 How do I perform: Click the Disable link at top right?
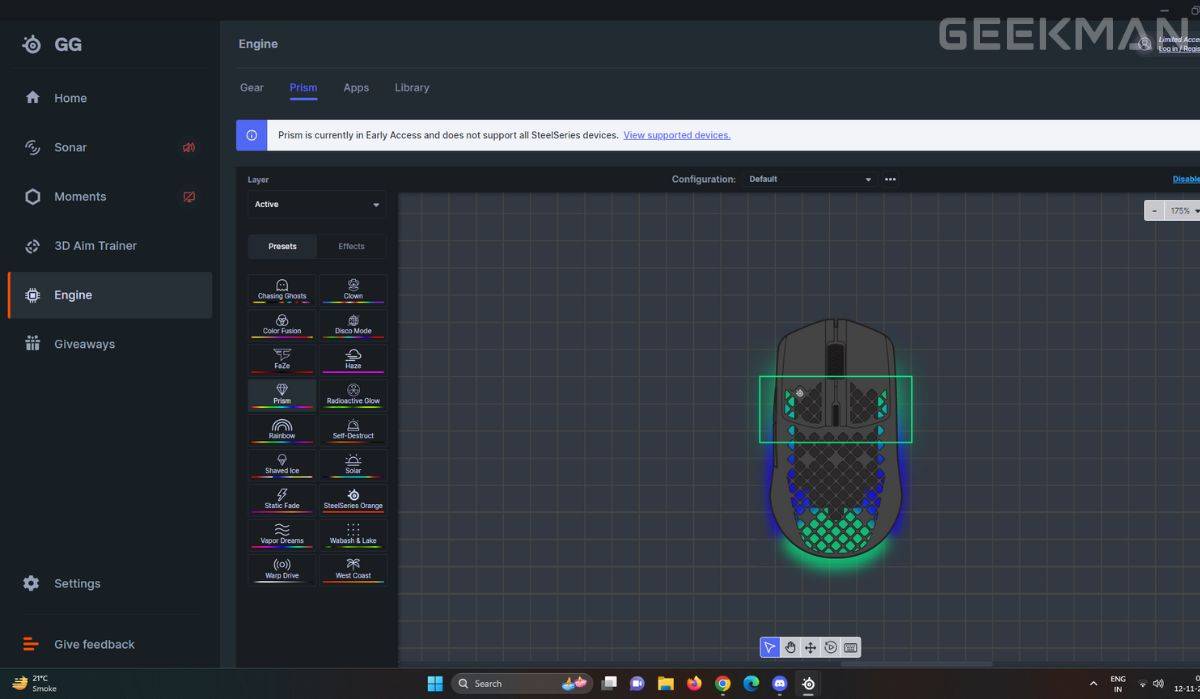point(1186,179)
